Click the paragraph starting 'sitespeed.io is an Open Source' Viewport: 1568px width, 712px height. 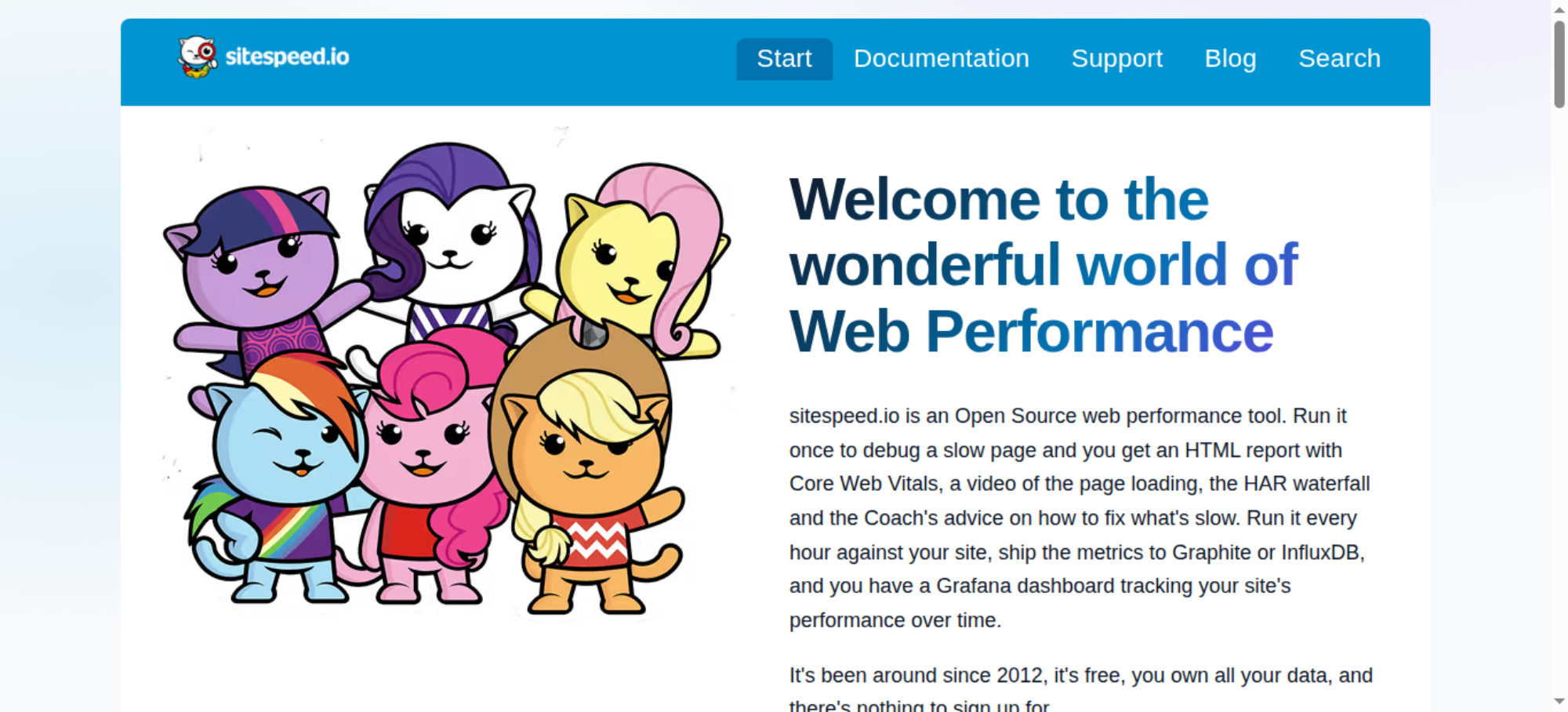click(x=1080, y=518)
